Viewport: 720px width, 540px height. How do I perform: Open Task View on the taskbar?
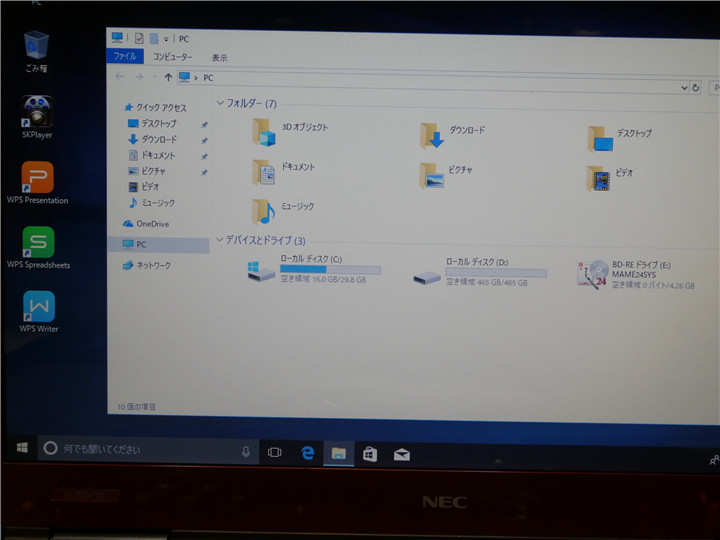pos(275,453)
